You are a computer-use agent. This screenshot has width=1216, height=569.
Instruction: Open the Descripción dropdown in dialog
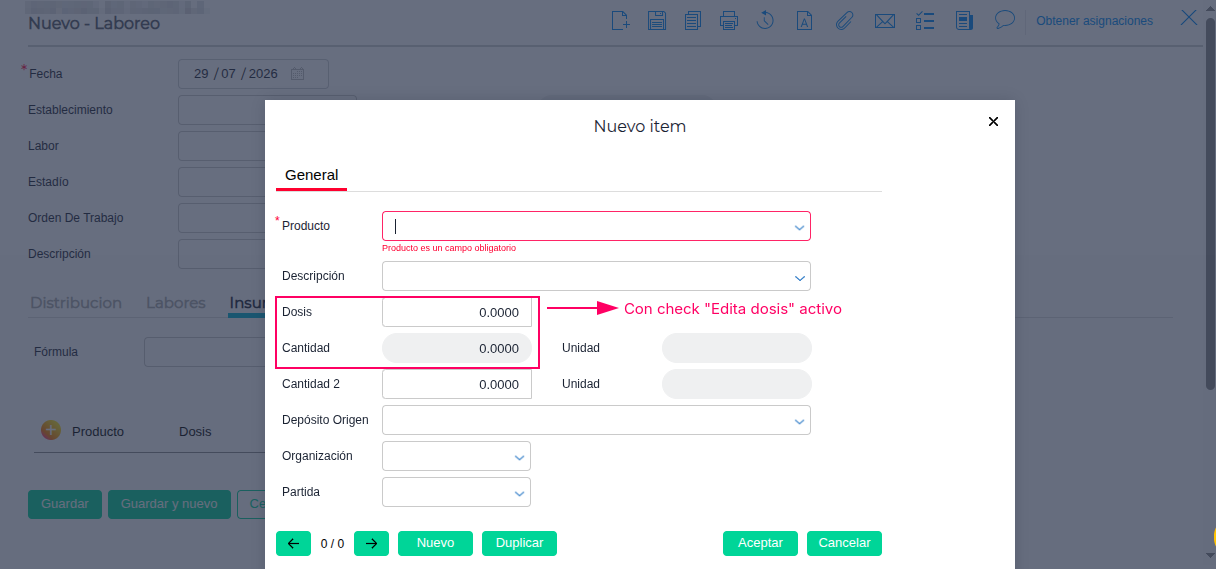799,277
